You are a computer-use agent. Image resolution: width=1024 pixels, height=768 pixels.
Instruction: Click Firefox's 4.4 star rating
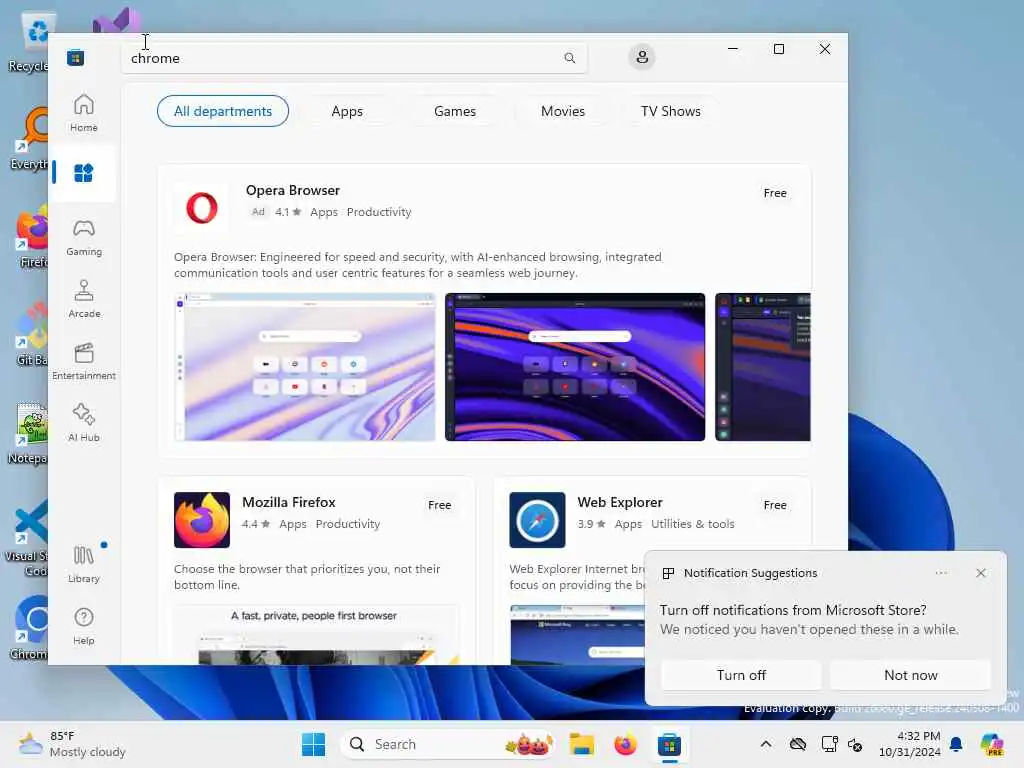pos(255,524)
